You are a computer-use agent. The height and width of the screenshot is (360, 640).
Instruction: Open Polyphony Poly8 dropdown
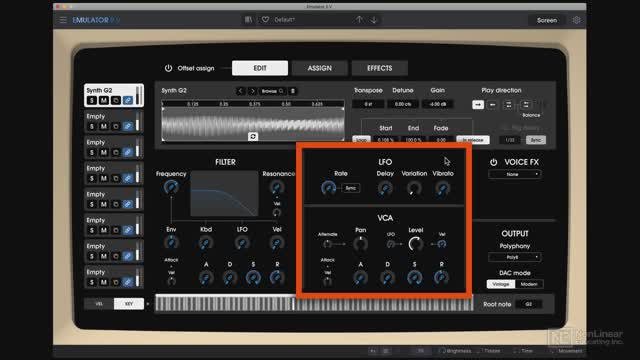point(515,257)
